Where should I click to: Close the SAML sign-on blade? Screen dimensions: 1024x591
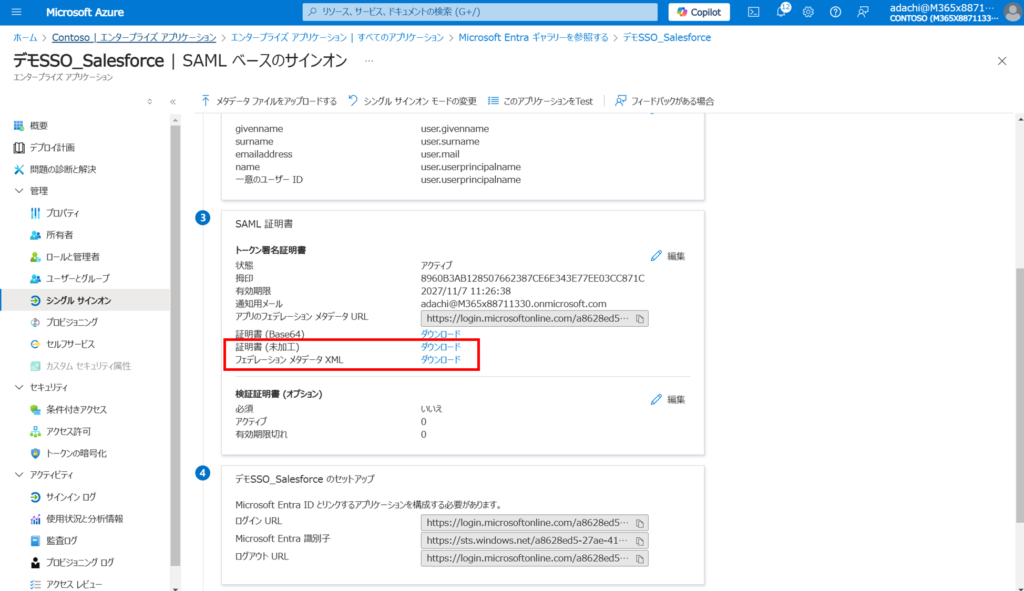pyautogui.click(x=1002, y=61)
